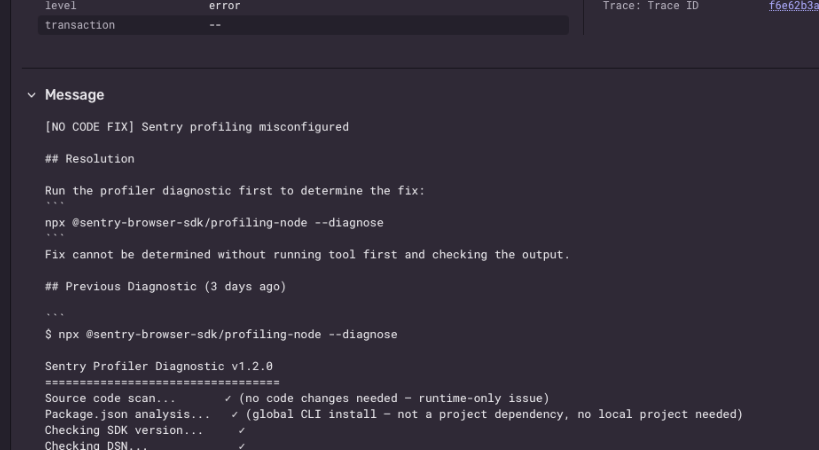Select 'Fix cannot be determined' sentence
Viewport: 819px width, 450px height.
[307, 254]
